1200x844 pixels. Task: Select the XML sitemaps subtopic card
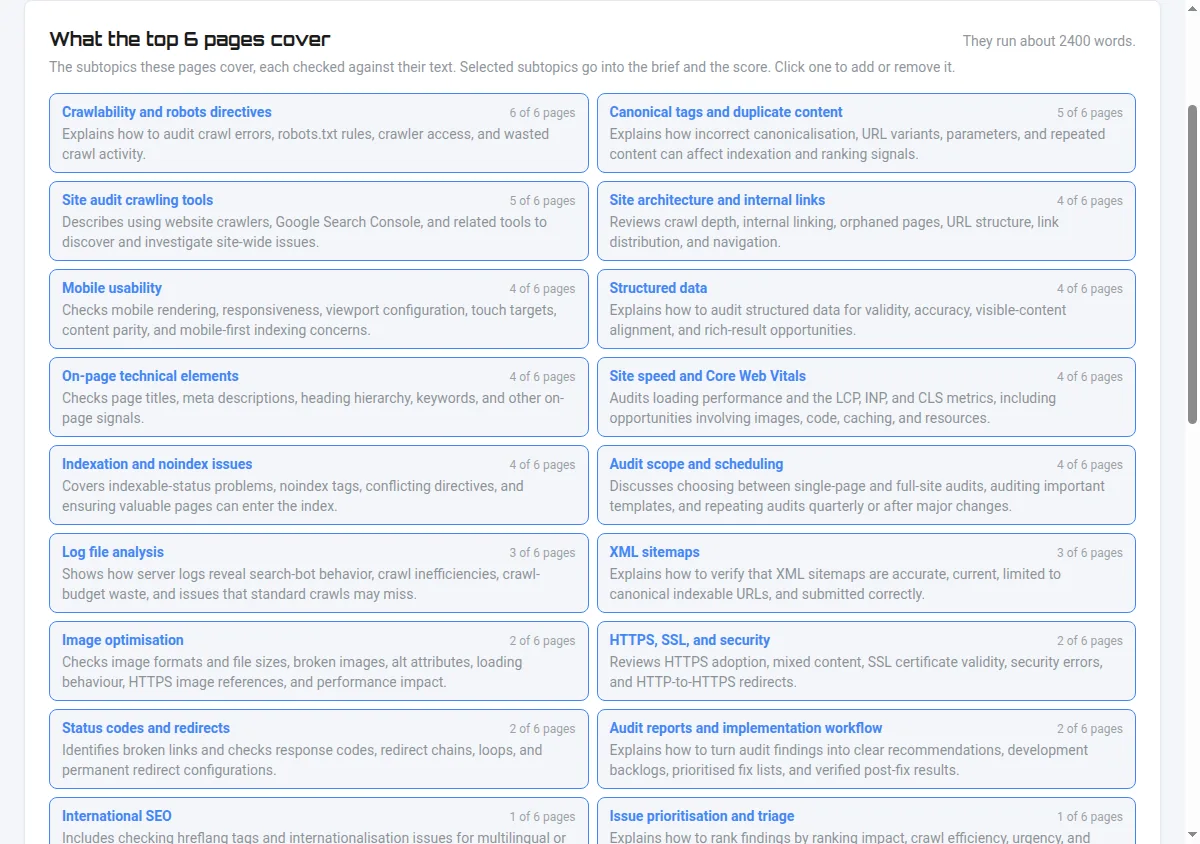click(x=866, y=573)
